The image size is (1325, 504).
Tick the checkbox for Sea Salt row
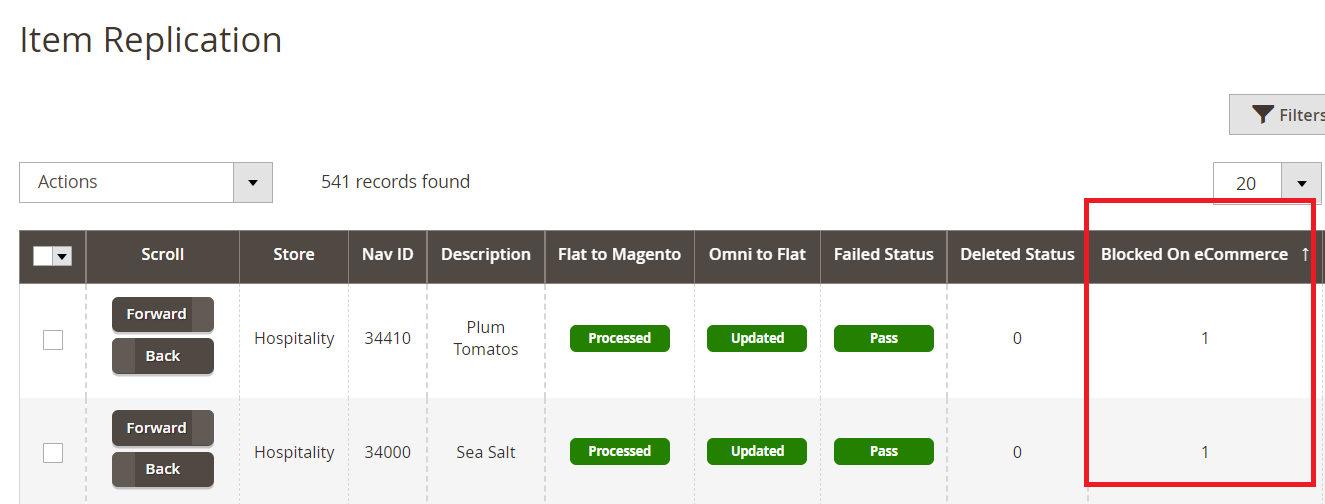point(53,453)
